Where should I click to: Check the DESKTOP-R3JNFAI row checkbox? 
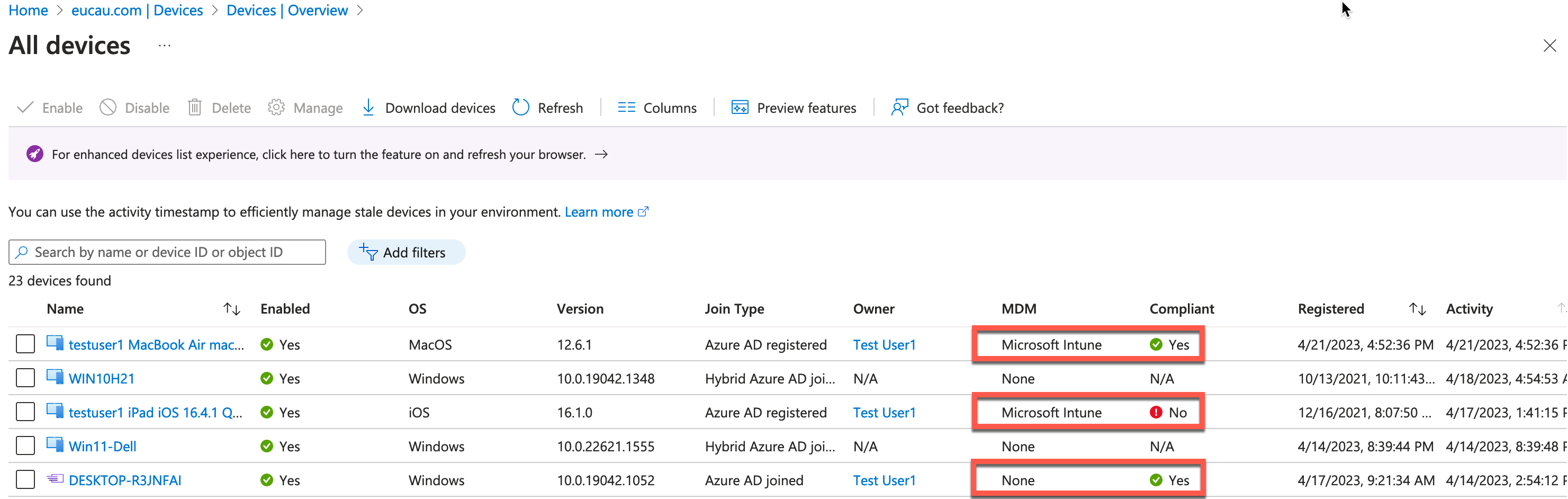click(x=25, y=480)
